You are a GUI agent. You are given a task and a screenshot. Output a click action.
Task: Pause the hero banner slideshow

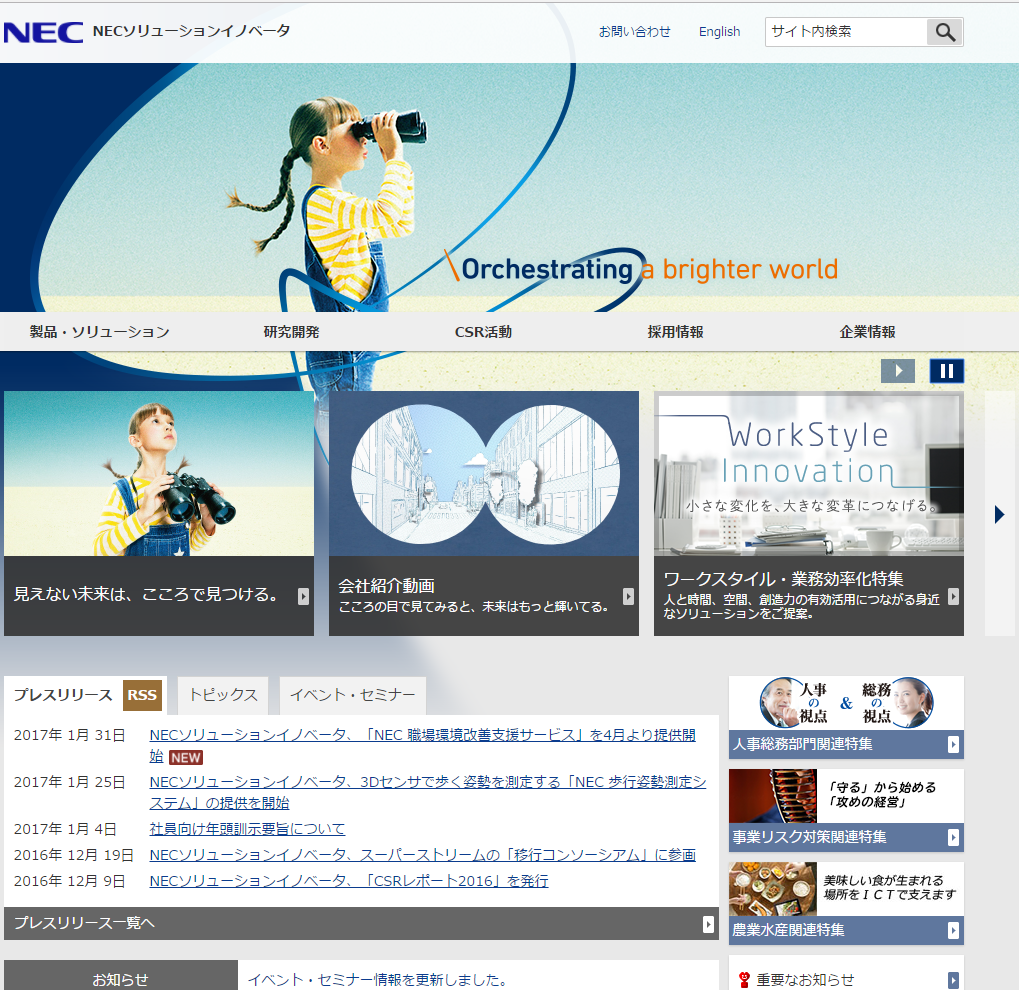pyautogui.click(x=946, y=371)
